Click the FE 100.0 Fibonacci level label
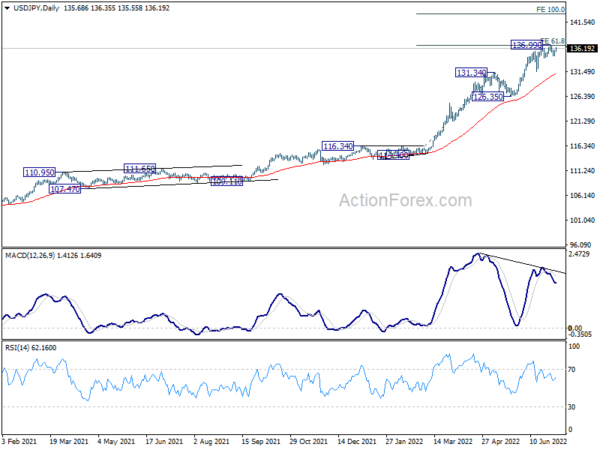The height and width of the screenshot is (450, 600). pyautogui.click(x=550, y=10)
